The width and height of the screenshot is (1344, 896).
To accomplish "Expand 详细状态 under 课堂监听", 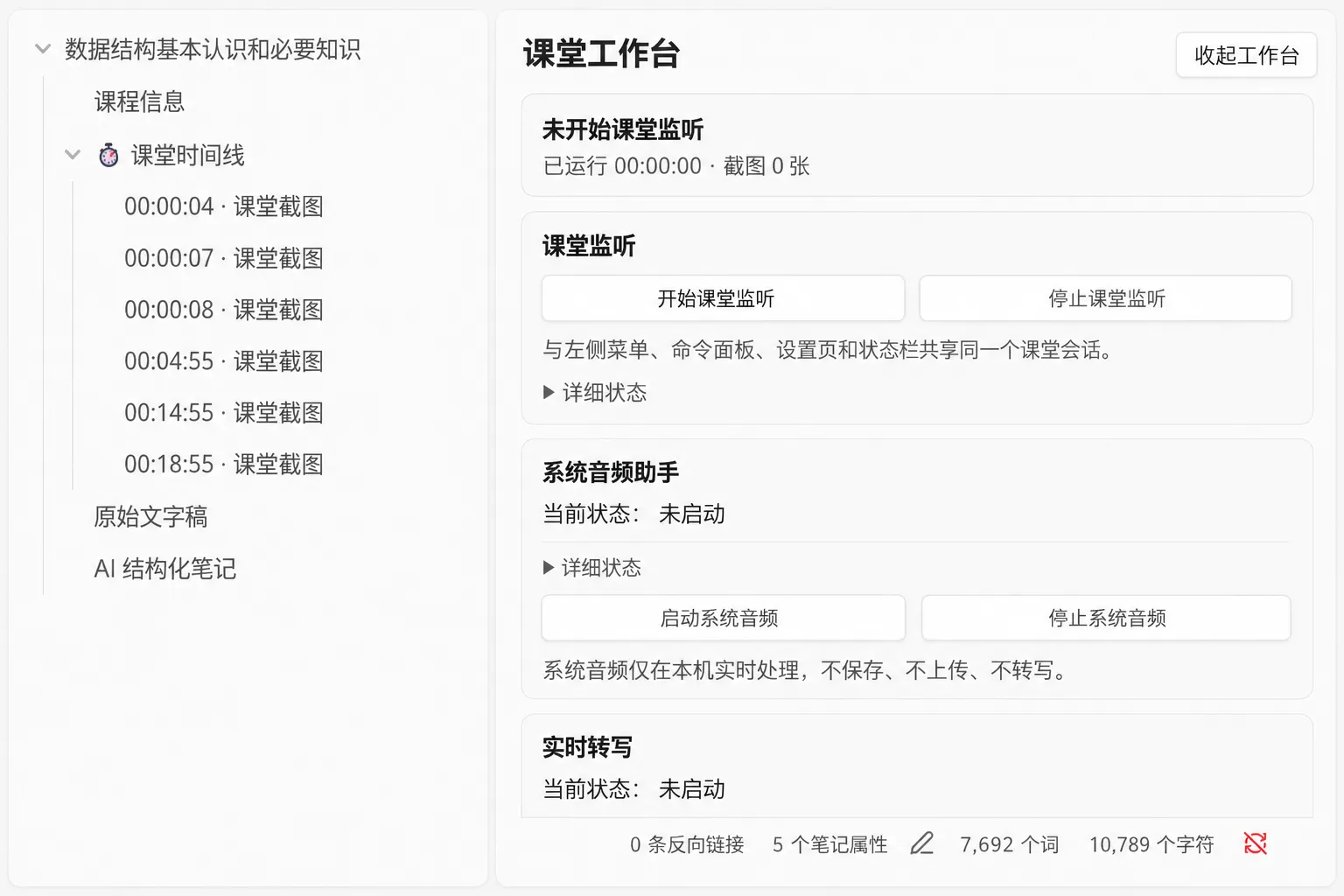I will 595,392.
